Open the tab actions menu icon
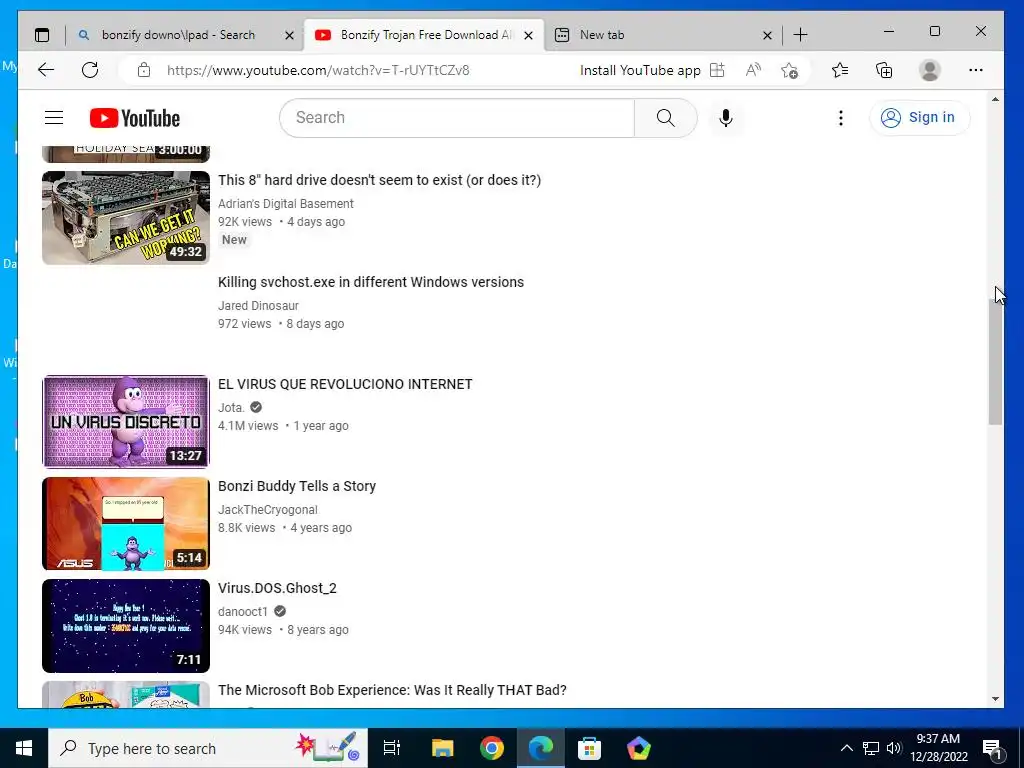This screenshot has width=1024, height=768. (42, 35)
